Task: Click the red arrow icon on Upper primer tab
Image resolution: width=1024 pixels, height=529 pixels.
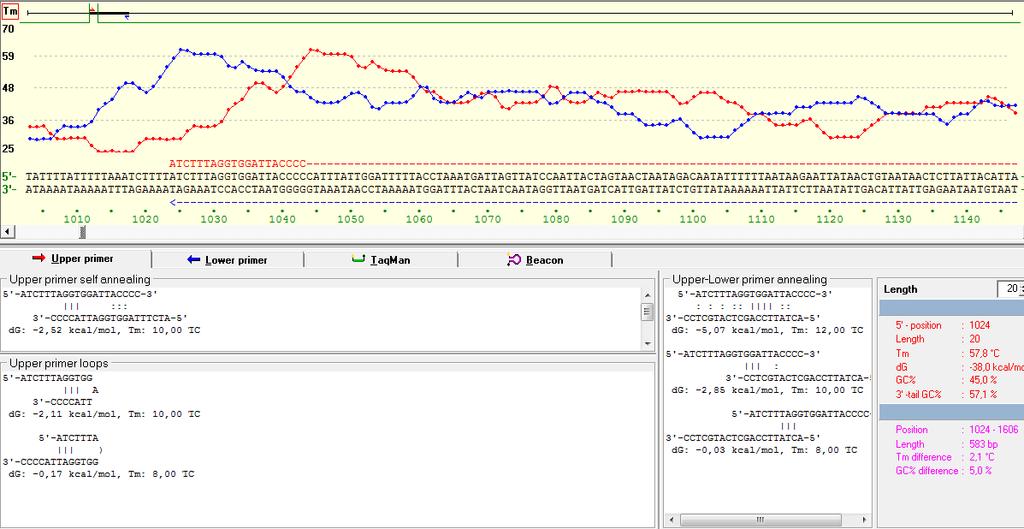Action: (39, 259)
